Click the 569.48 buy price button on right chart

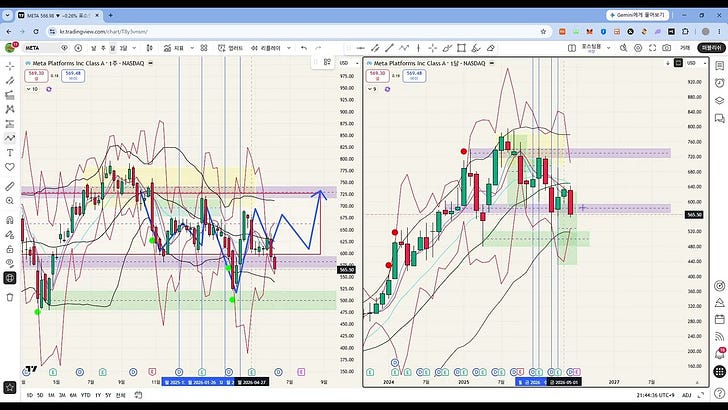click(414, 75)
